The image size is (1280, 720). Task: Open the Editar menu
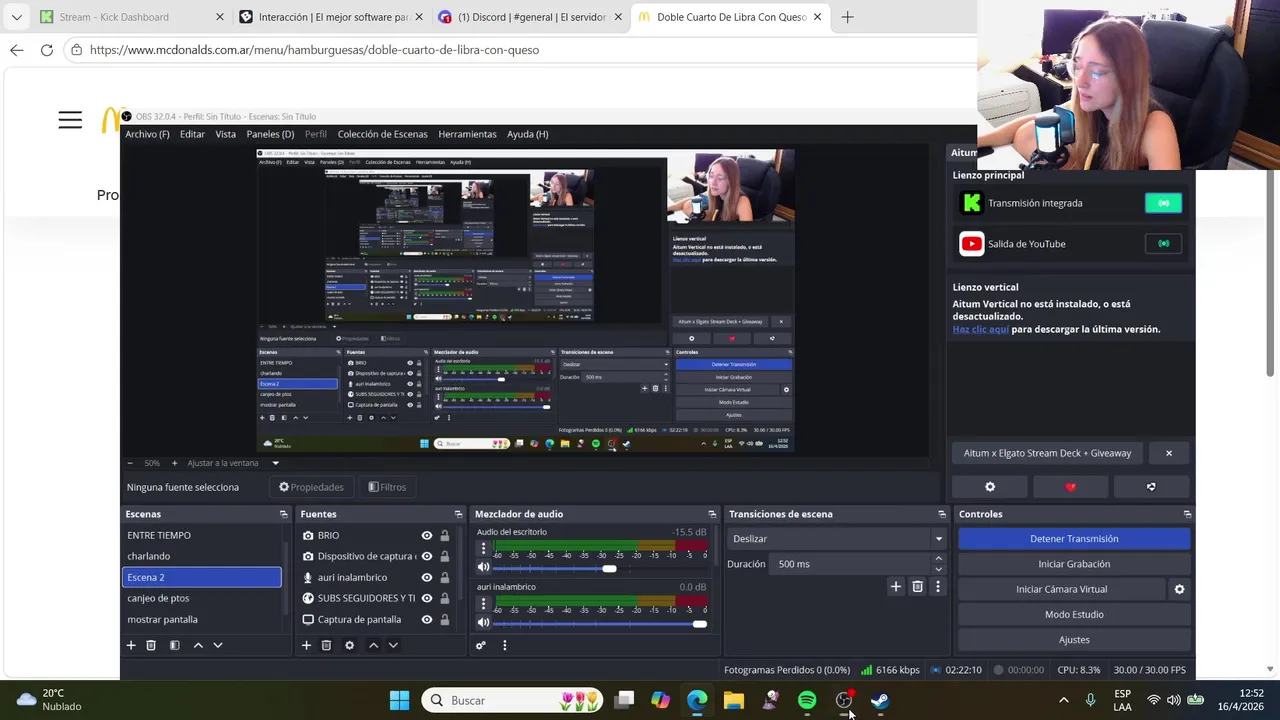(192, 134)
